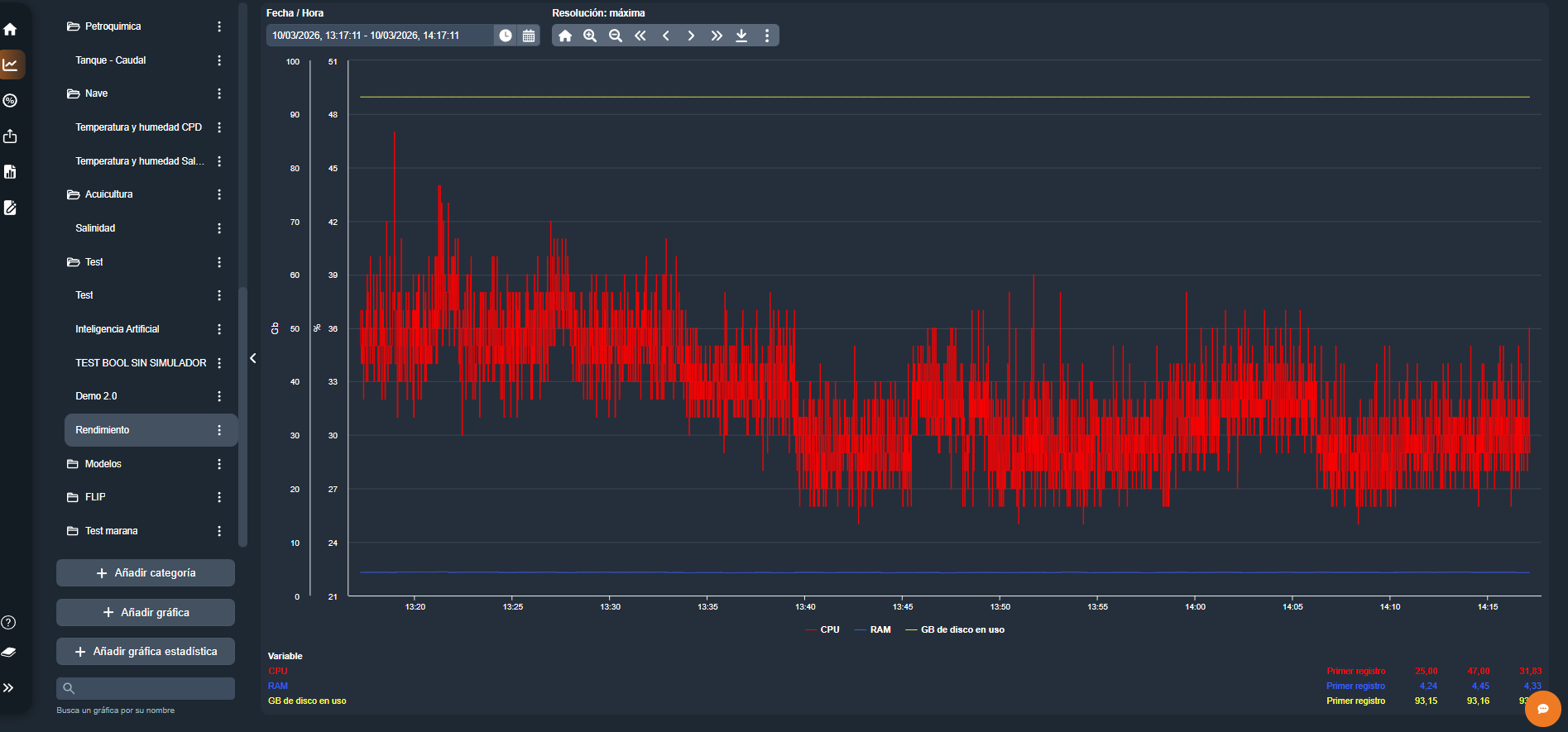Click the Añadir gráfica estadística button

coord(146,651)
